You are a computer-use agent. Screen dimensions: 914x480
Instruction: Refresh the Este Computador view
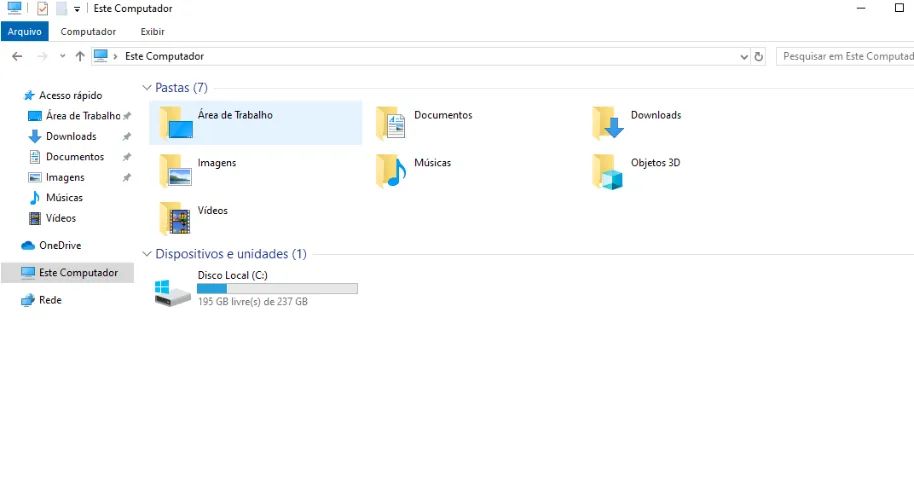[x=759, y=57]
